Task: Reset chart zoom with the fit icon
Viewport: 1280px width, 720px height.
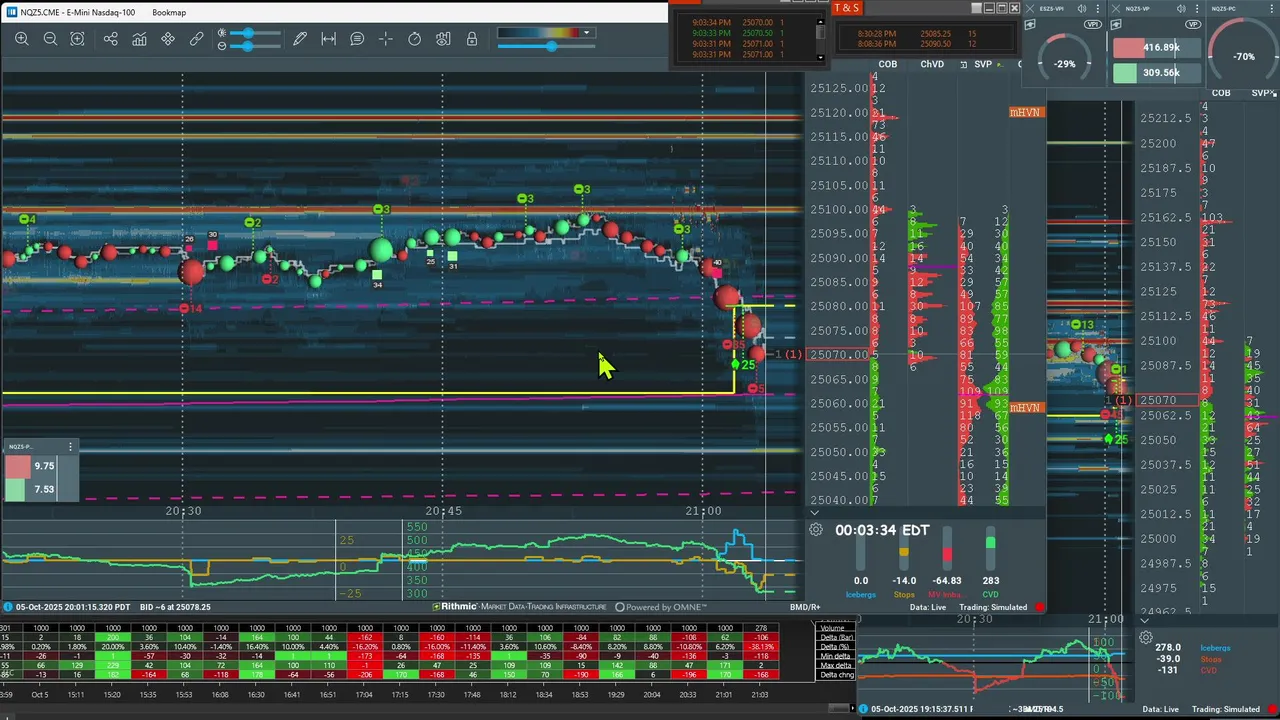Action: [x=77, y=39]
